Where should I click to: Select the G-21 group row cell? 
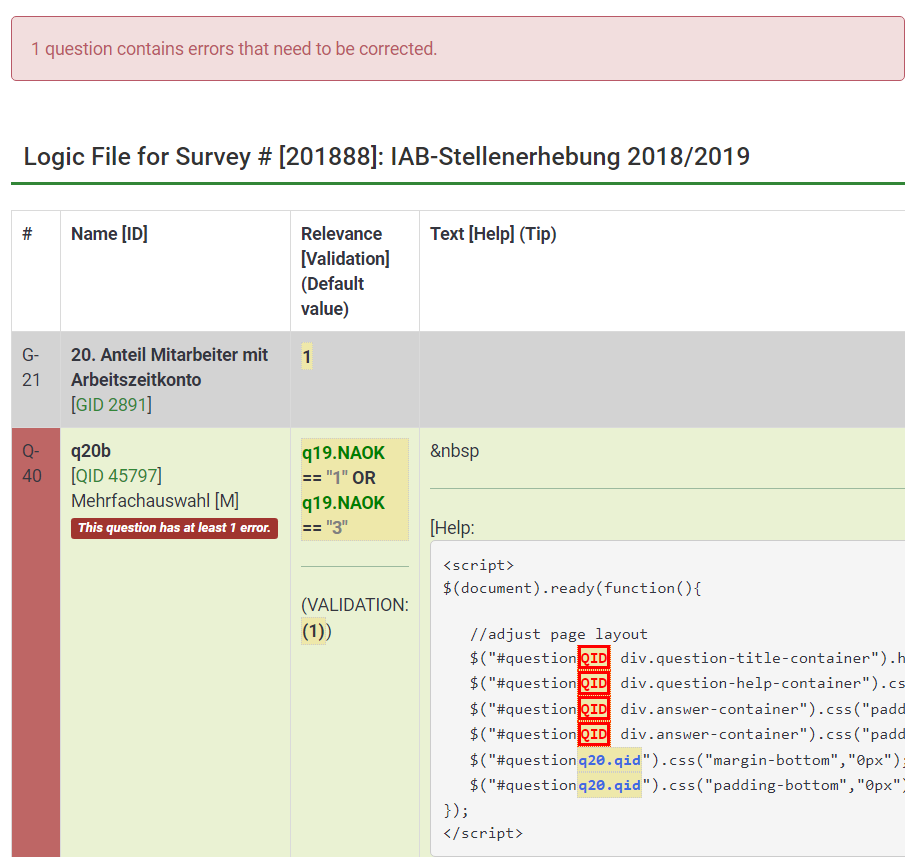[x=33, y=367]
